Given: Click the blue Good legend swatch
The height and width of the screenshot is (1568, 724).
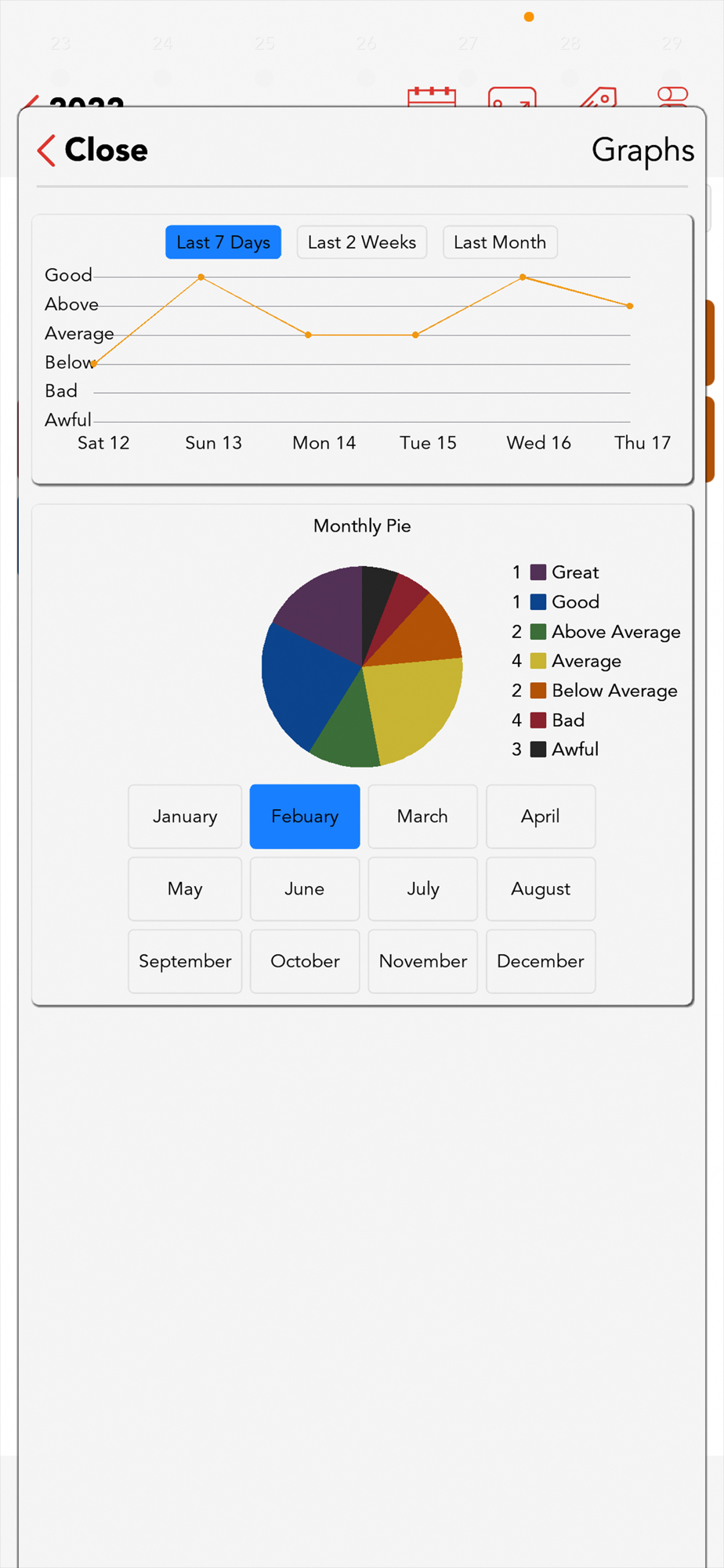Looking at the screenshot, I should (x=538, y=602).
